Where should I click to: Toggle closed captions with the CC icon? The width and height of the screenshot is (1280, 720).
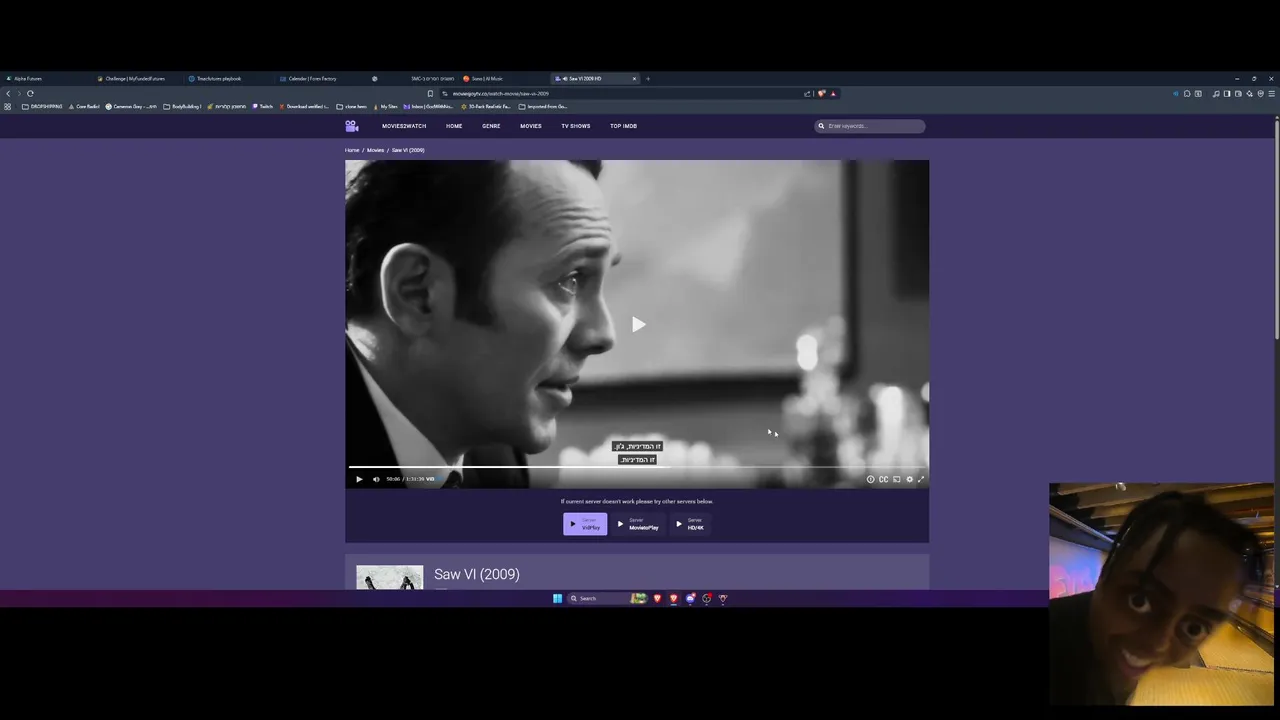pyautogui.click(x=883, y=479)
